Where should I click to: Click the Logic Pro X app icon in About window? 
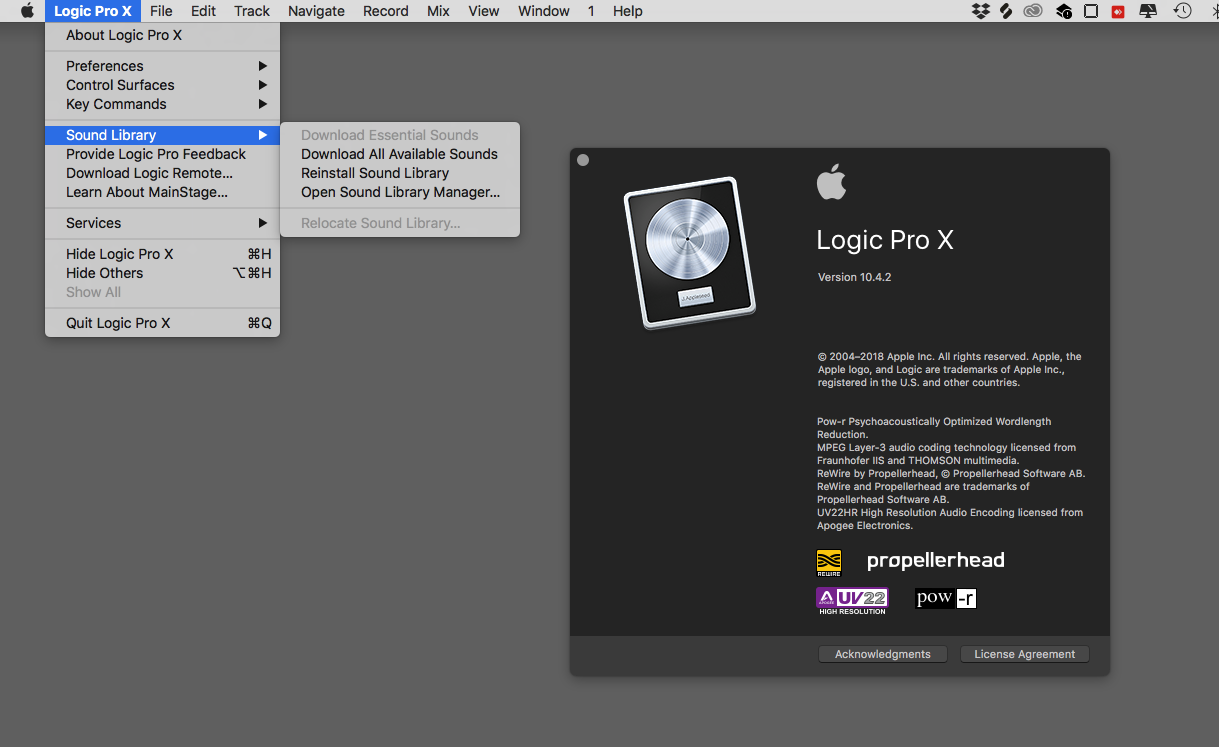click(689, 253)
